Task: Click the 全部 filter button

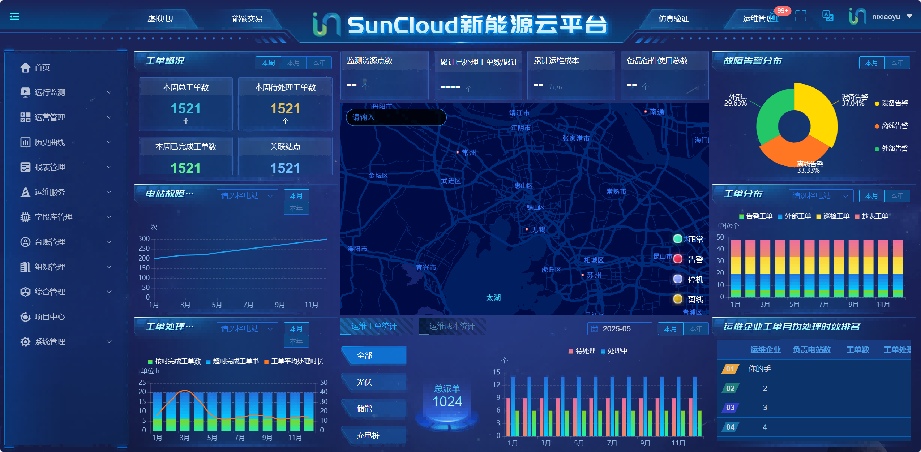Action: [x=373, y=356]
